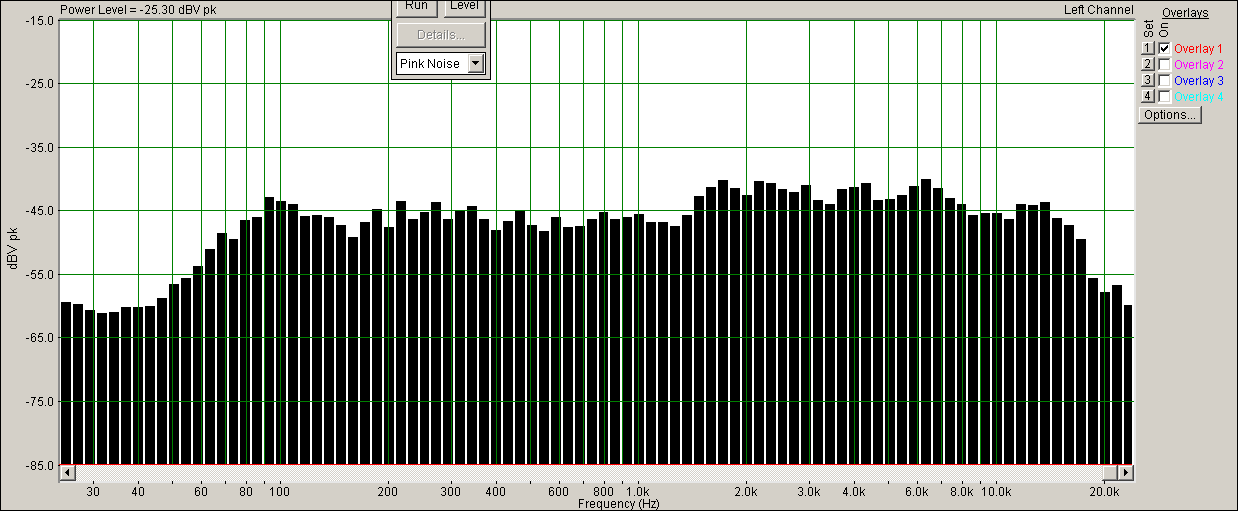This screenshot has height=511, width=1238.
Task: Click the Left Channel label
Action: (x=1100, y=10)
